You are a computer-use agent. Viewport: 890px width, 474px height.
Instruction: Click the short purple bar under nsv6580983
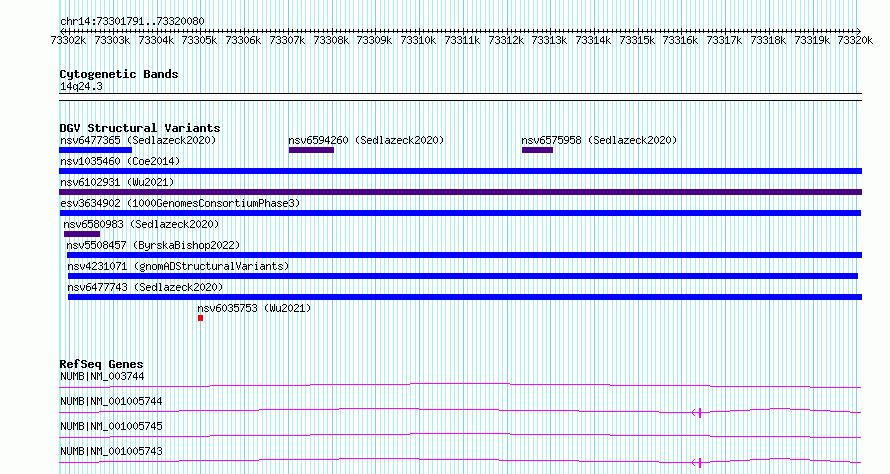(82, 234)
